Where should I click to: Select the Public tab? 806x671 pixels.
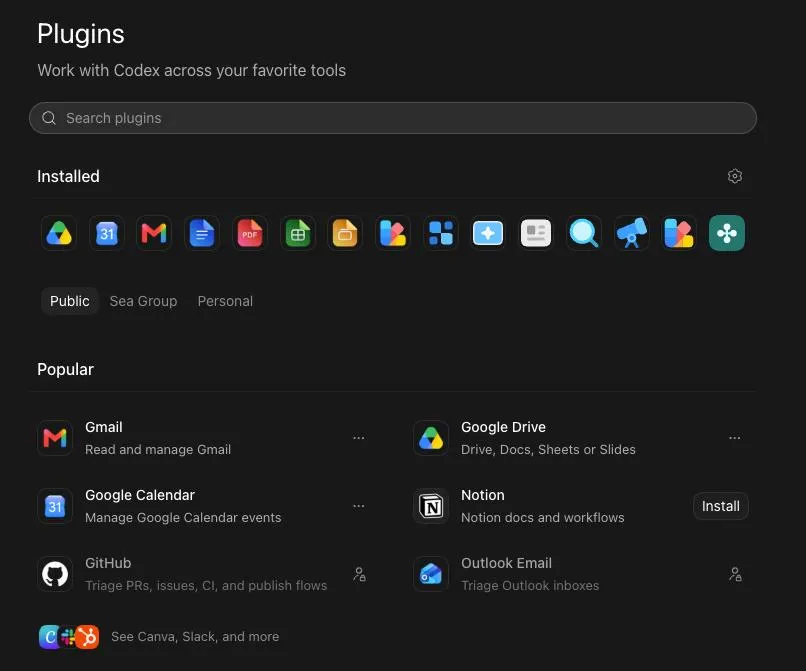pos(69,301)
